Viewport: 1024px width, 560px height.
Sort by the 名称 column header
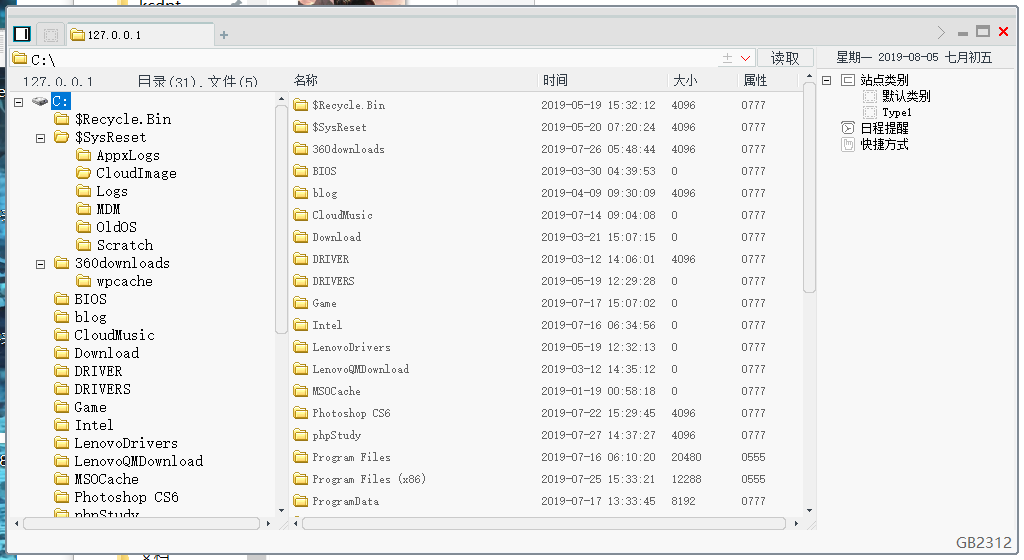(x=306, y=80)
